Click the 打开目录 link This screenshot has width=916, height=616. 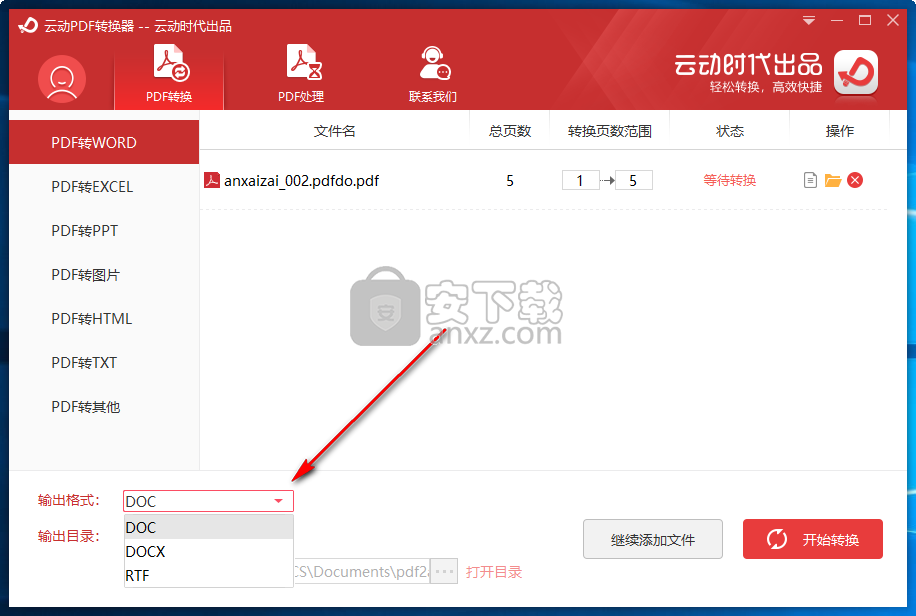[x=494, y=572]
